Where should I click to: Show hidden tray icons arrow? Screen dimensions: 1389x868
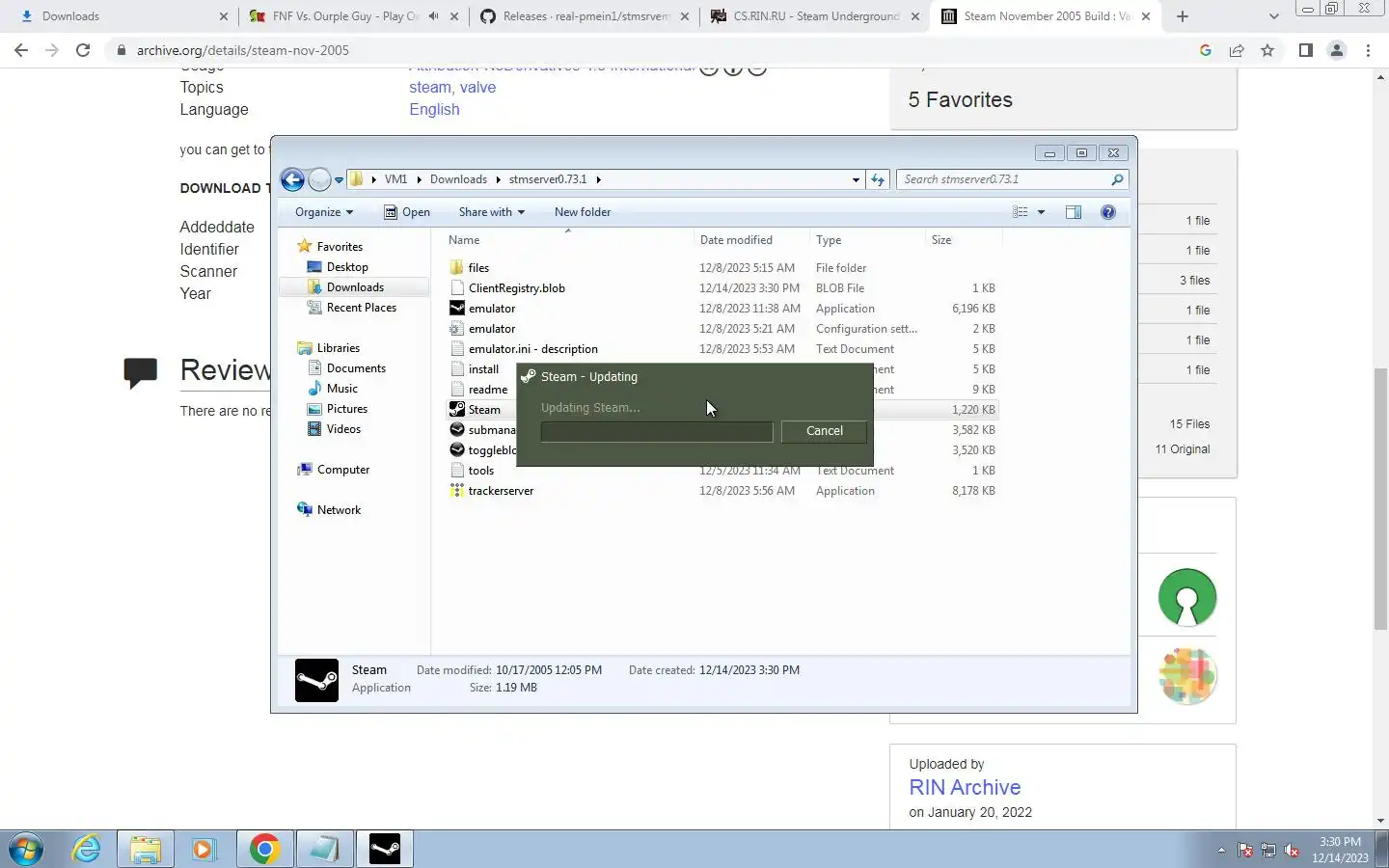coord(1221,851)
